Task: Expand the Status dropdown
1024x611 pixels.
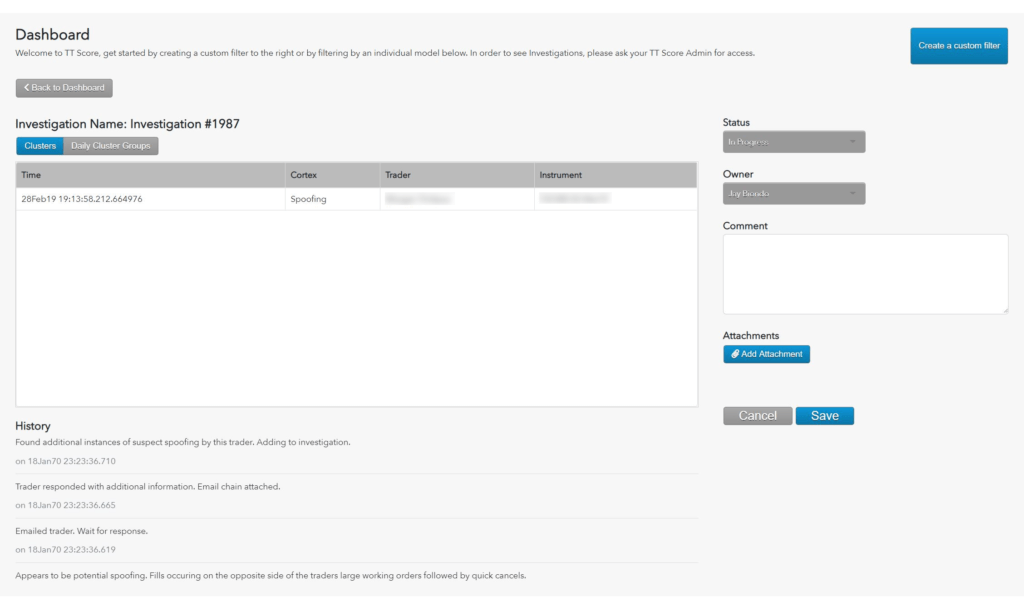Action: [x=793, y=142]
